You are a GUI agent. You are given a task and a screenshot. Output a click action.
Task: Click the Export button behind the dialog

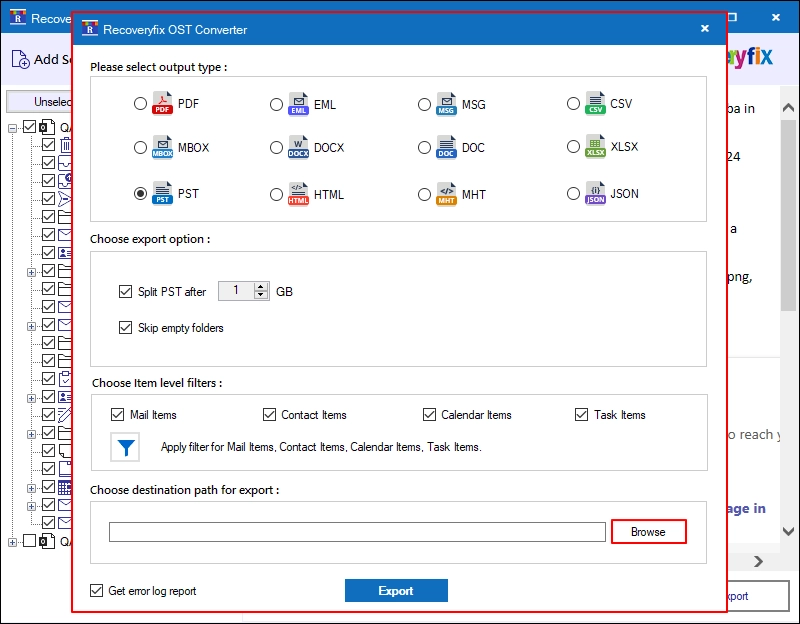click(758, 596)
